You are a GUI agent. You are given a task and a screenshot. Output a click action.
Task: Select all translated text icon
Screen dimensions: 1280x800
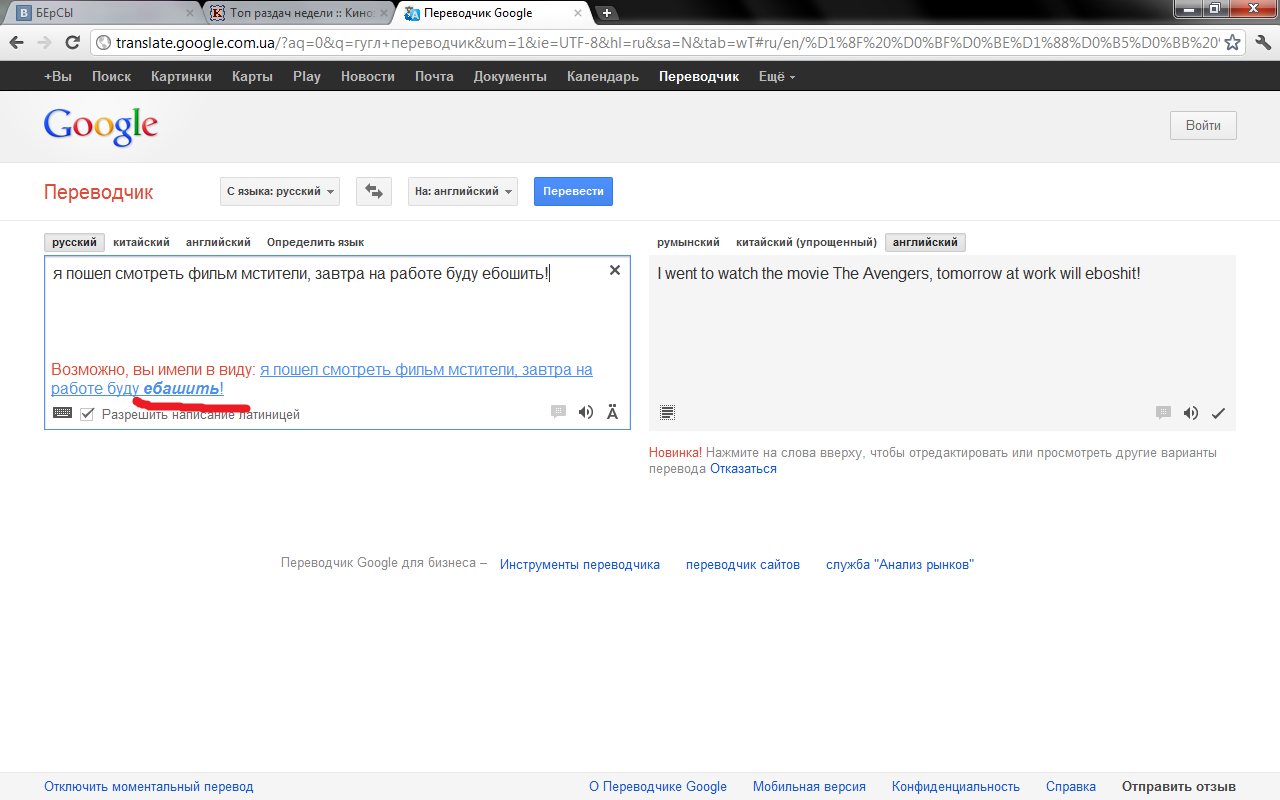tap(668, 412)
